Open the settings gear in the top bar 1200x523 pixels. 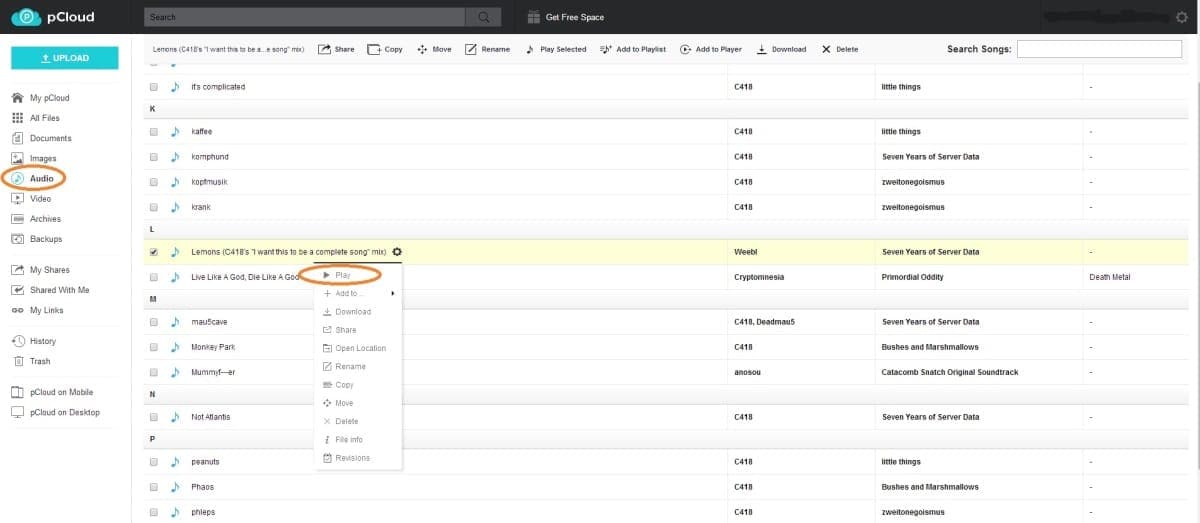point(1182,17)
